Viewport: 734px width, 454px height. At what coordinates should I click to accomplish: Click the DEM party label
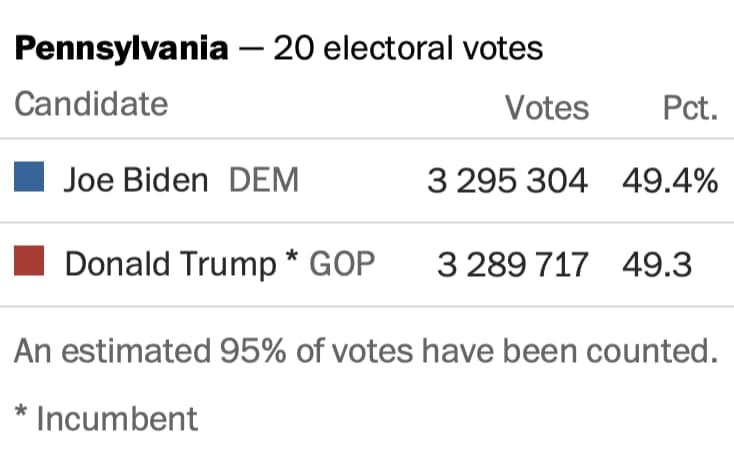point(264,180)
